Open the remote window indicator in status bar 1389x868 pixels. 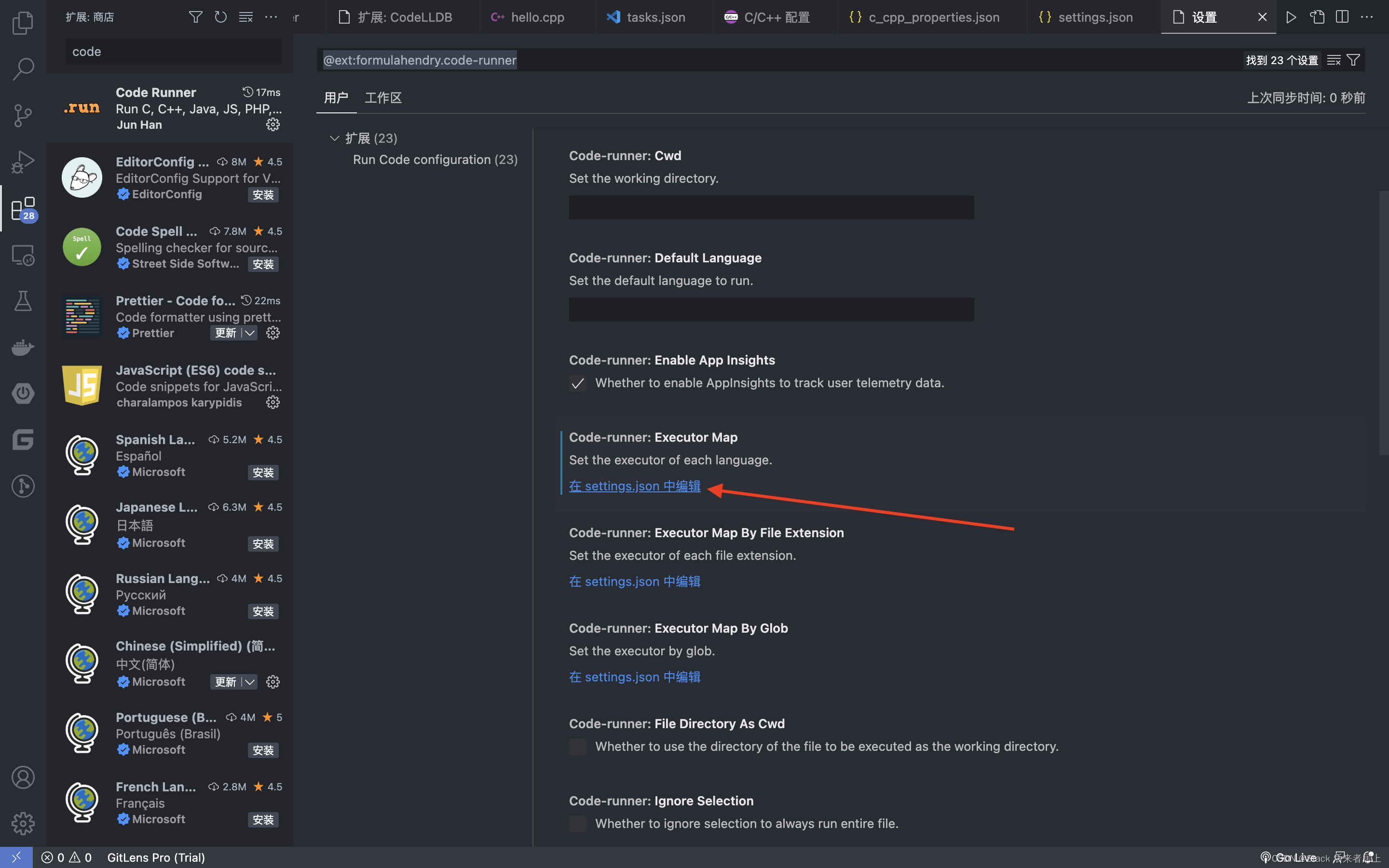(16, 857)
